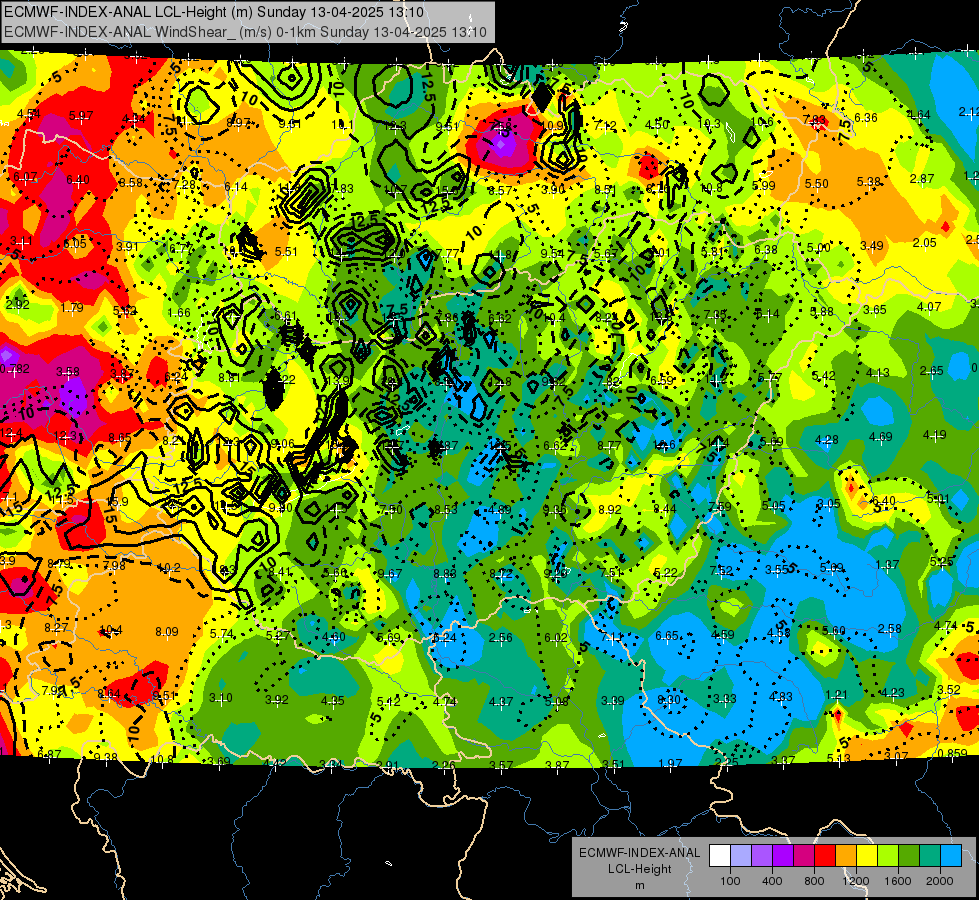Image resolution: width=979 pixels, height=900 pixels.
Task: Click the wind shear value 8.09
Action: pos(167,631)
